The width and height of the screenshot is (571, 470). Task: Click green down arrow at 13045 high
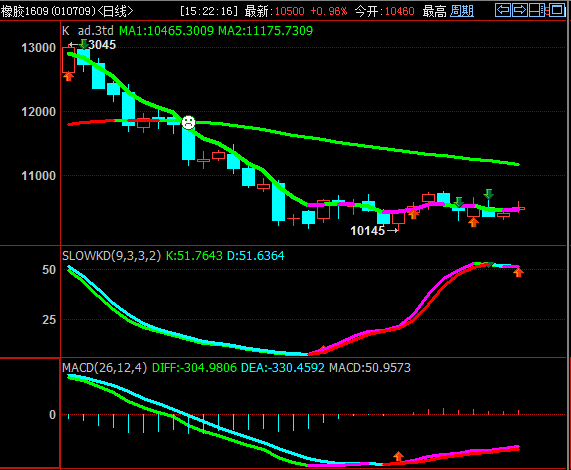[x=84, y=44]
